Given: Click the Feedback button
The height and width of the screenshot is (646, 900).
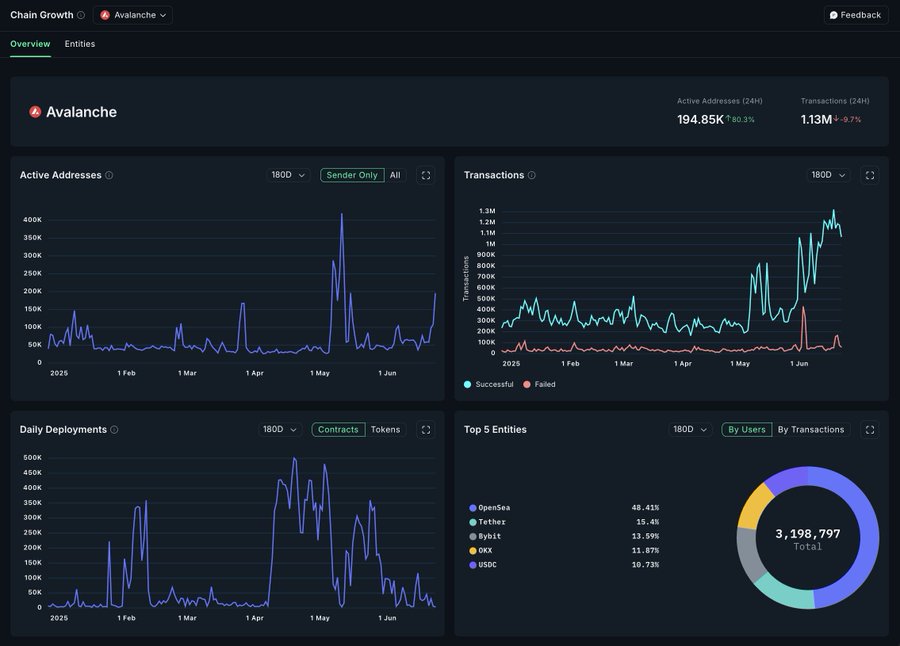Looking at the screenshot, I should click(855, 15).
